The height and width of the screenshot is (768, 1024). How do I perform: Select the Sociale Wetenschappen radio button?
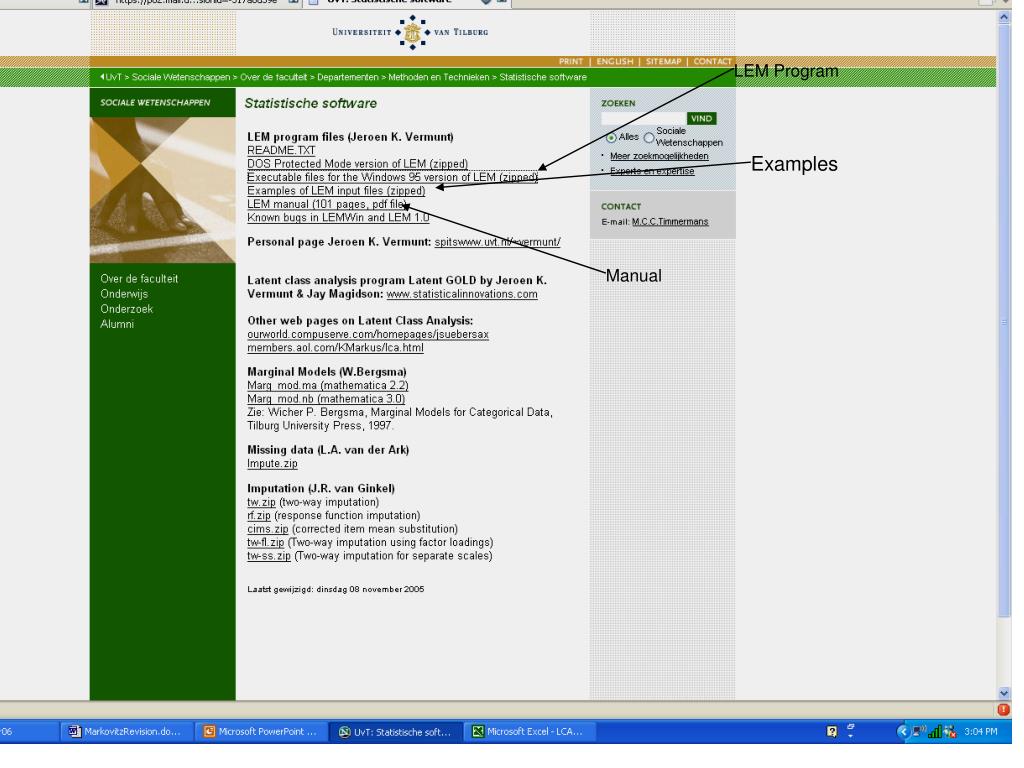pyautogui.click(x=648, y=137)
